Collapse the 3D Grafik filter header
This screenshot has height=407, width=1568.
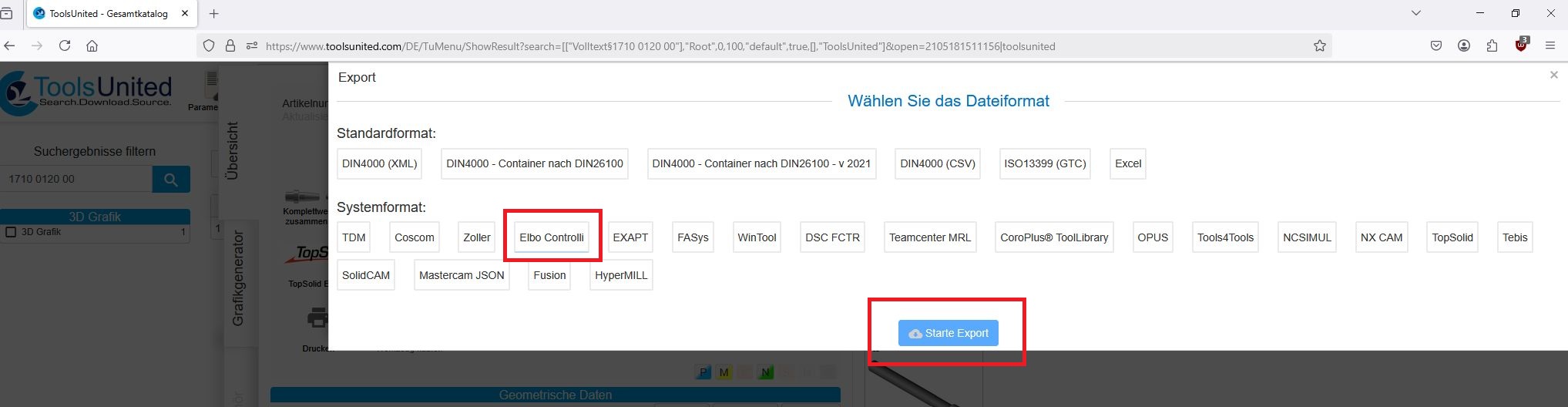[95, 217]
